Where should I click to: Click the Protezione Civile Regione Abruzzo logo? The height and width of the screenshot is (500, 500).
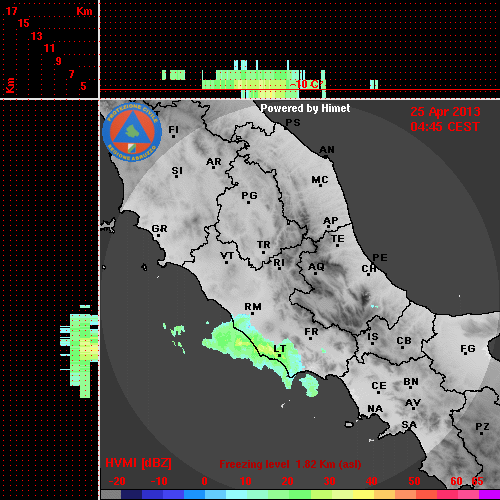coord(132,132)
